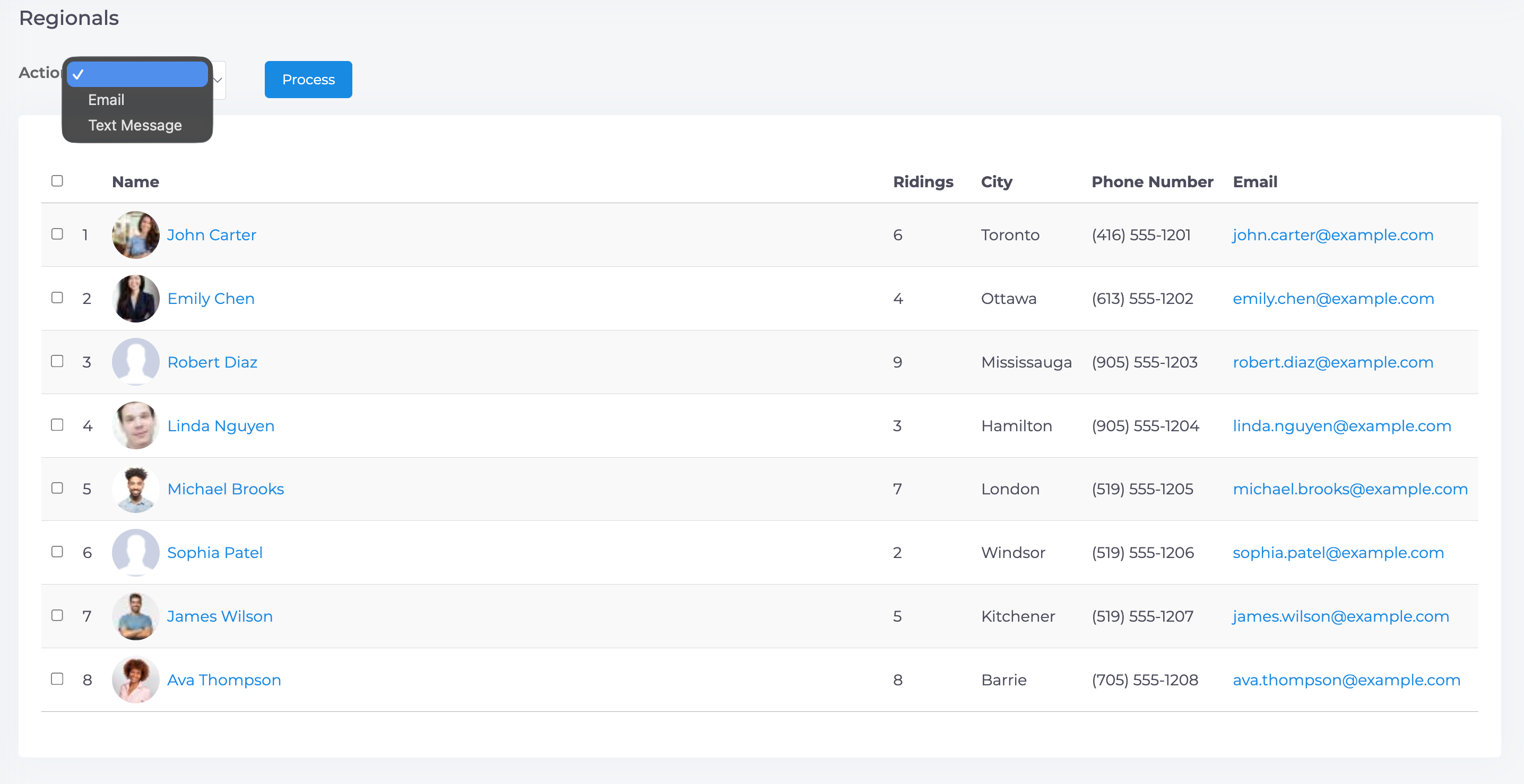Open James Wilson's avatar photo
This screenshot has height=784, width=1524.
135,616
